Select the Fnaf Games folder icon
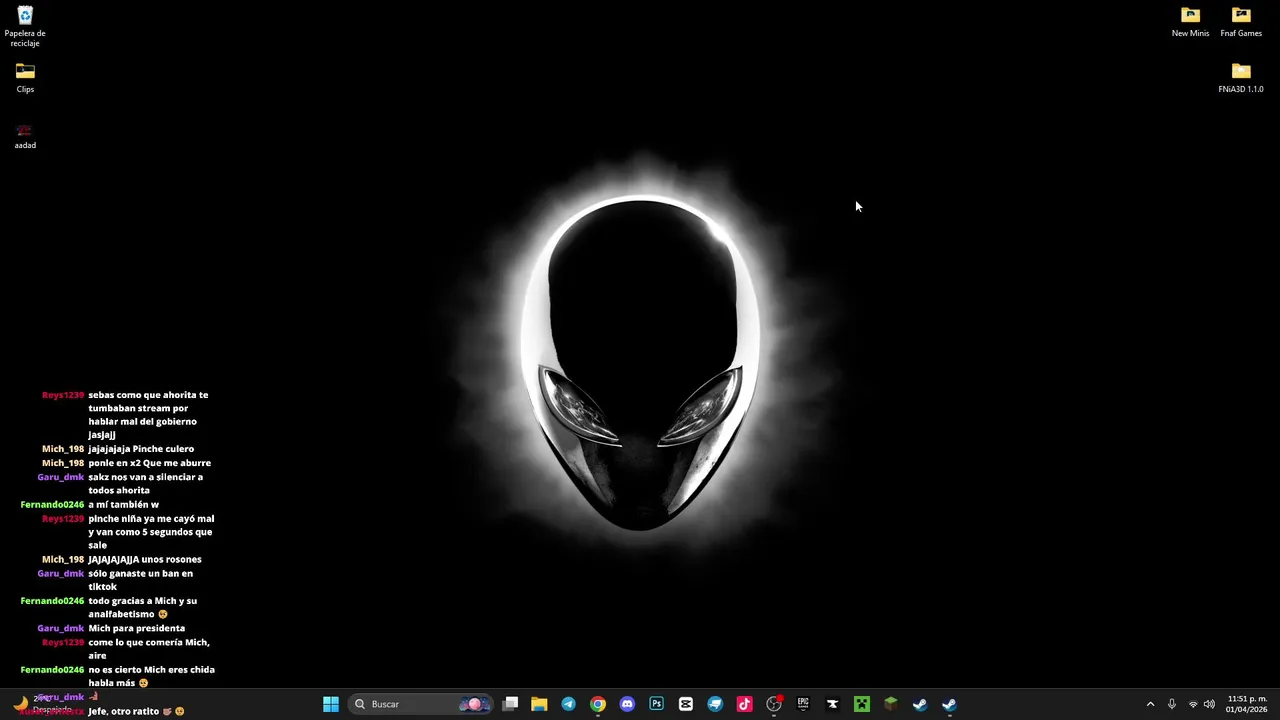This screenshot has height=720, width=1280. click(x=1241, y=21)
